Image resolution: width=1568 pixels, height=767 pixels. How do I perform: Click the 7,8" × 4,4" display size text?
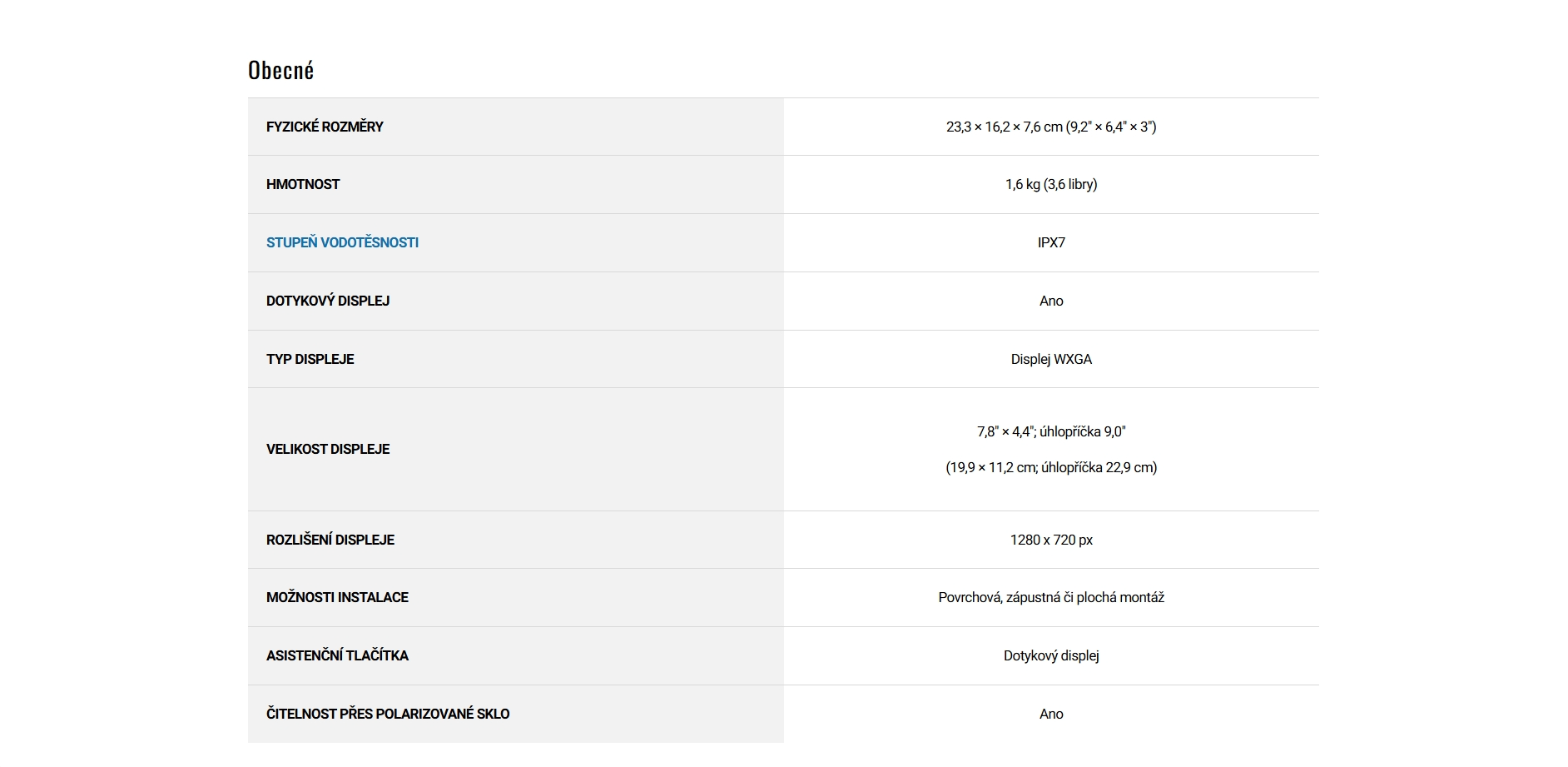click(1050, 431)
